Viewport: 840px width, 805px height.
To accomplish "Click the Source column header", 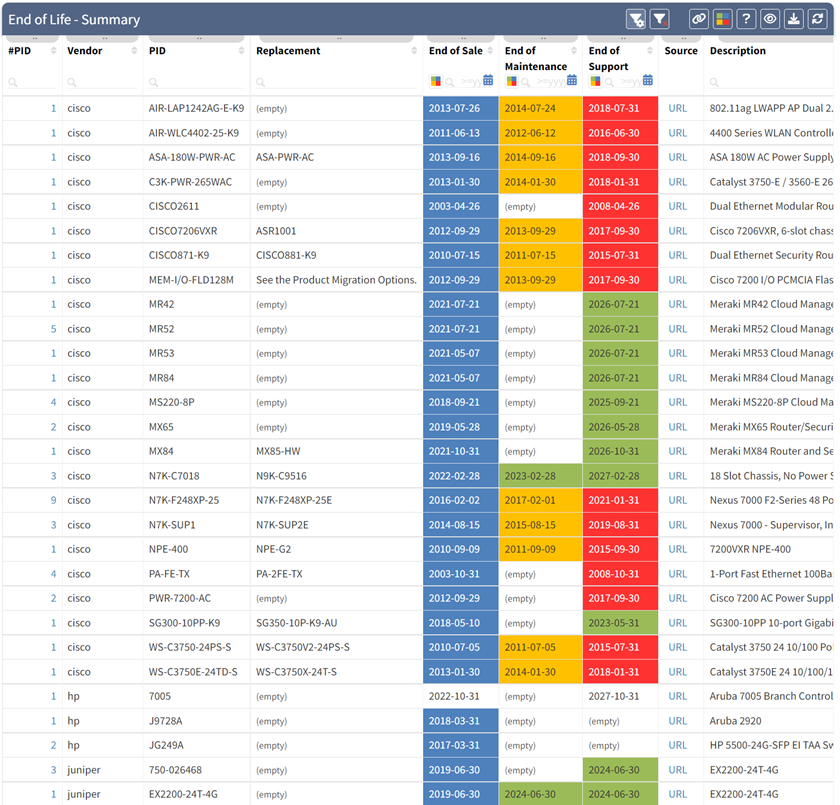I will [681, 51].
